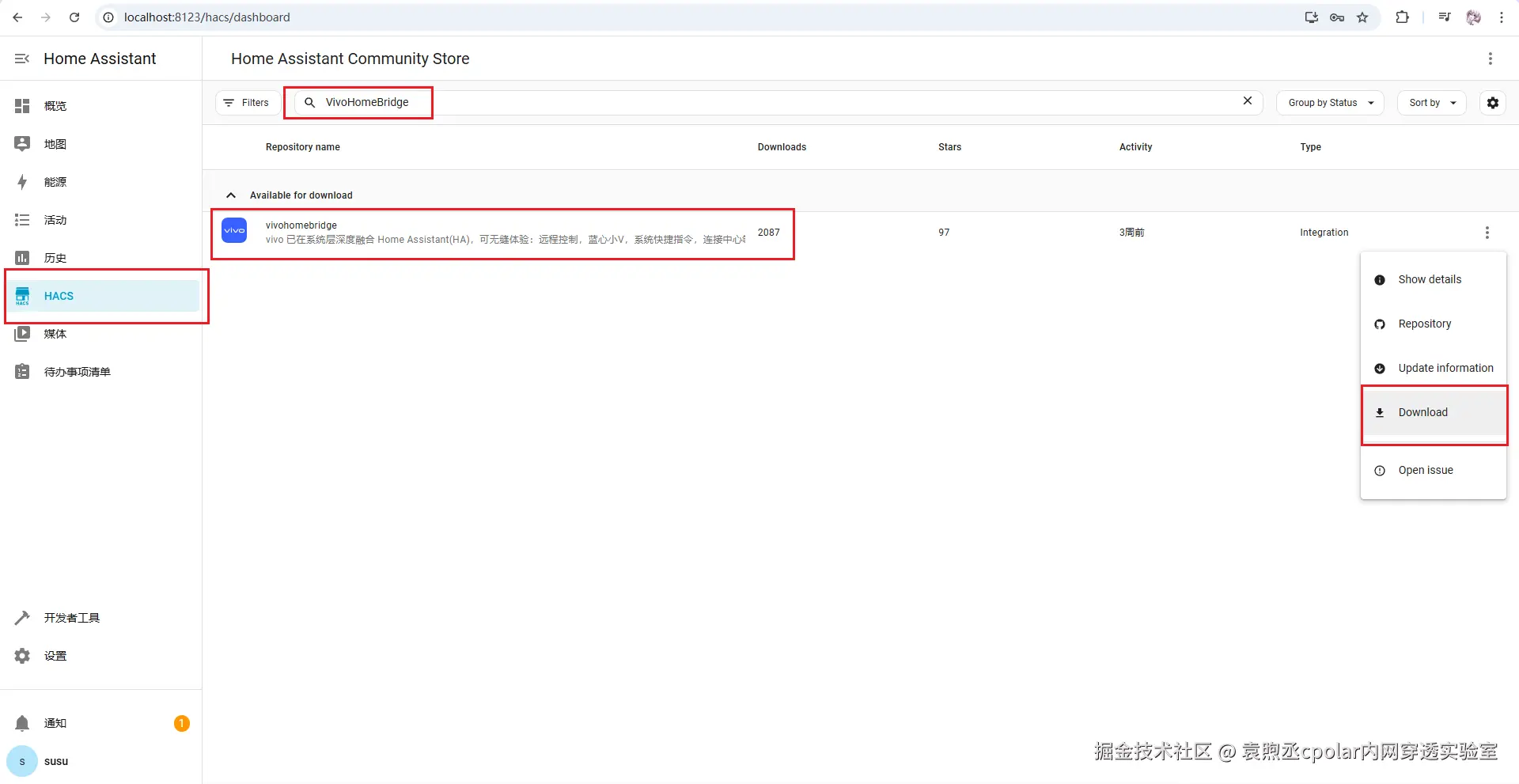1519x784 pixels.
Task: Click the susu user avatar
Action: pos(22,761)
